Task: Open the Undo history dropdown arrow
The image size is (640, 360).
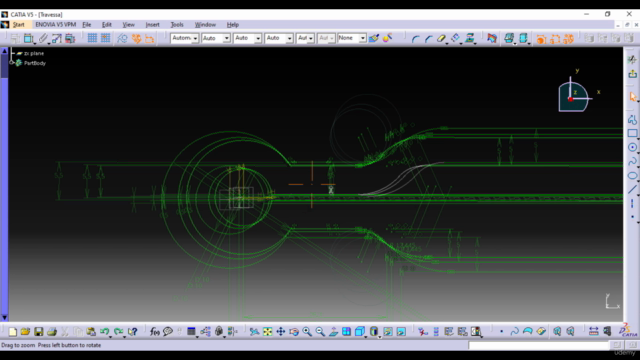Action: pyautogui.click(x=110, y=337)
